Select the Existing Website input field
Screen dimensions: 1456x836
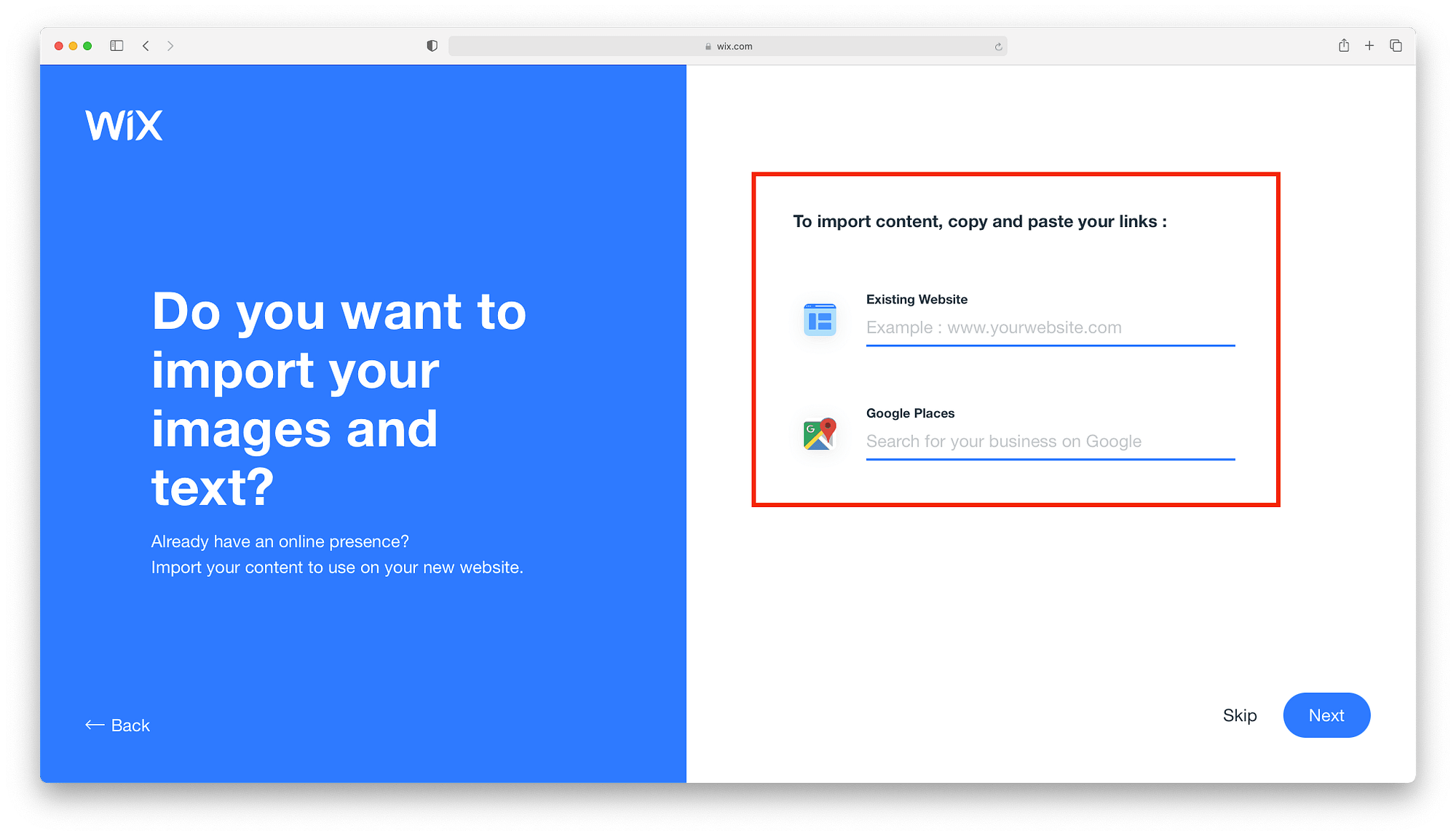coord(1050,327)
